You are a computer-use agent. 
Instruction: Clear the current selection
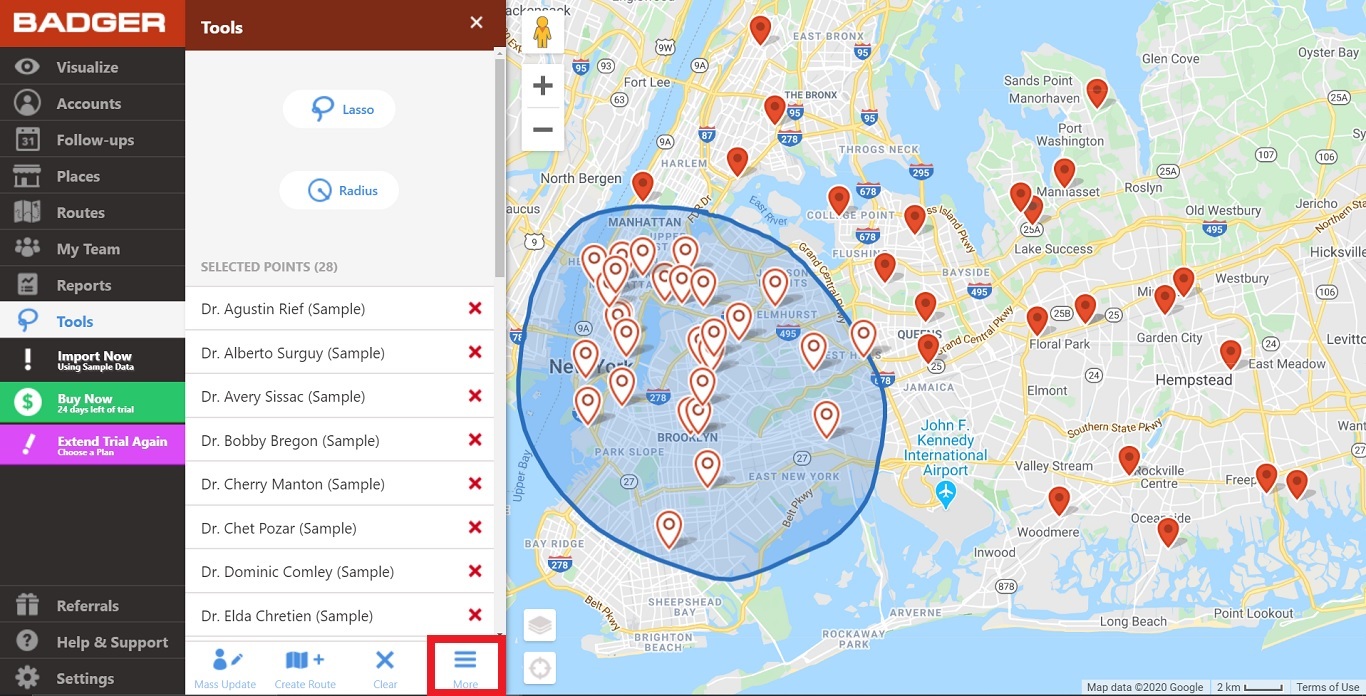(x=384, y=665)
